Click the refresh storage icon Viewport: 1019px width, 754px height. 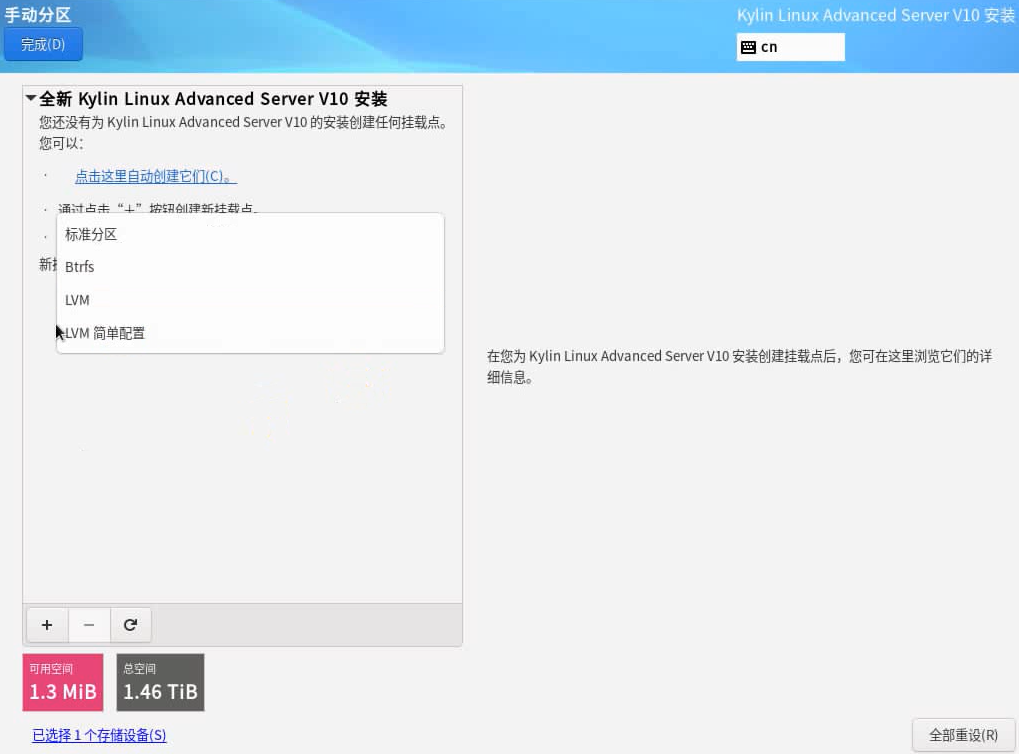131,625
